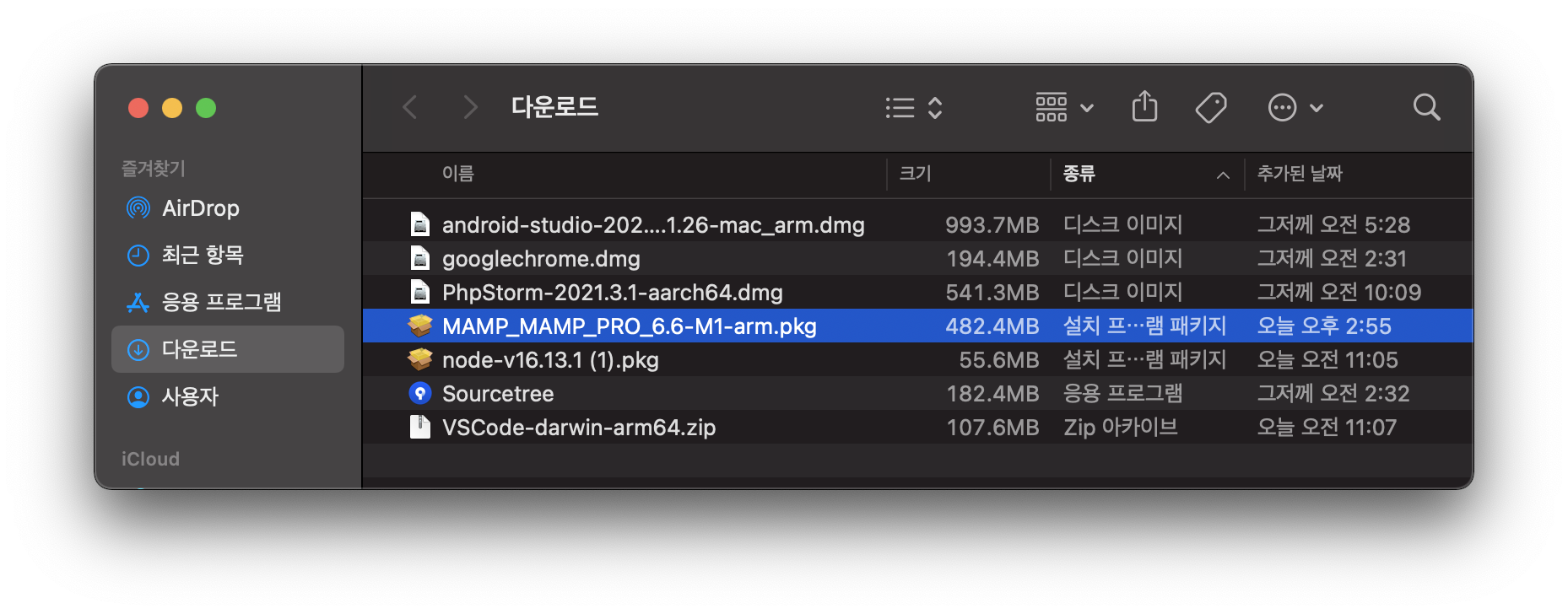Open the group-by grid dropdown
This screenshot has height=614, width=1568.
coord(1064,107)
